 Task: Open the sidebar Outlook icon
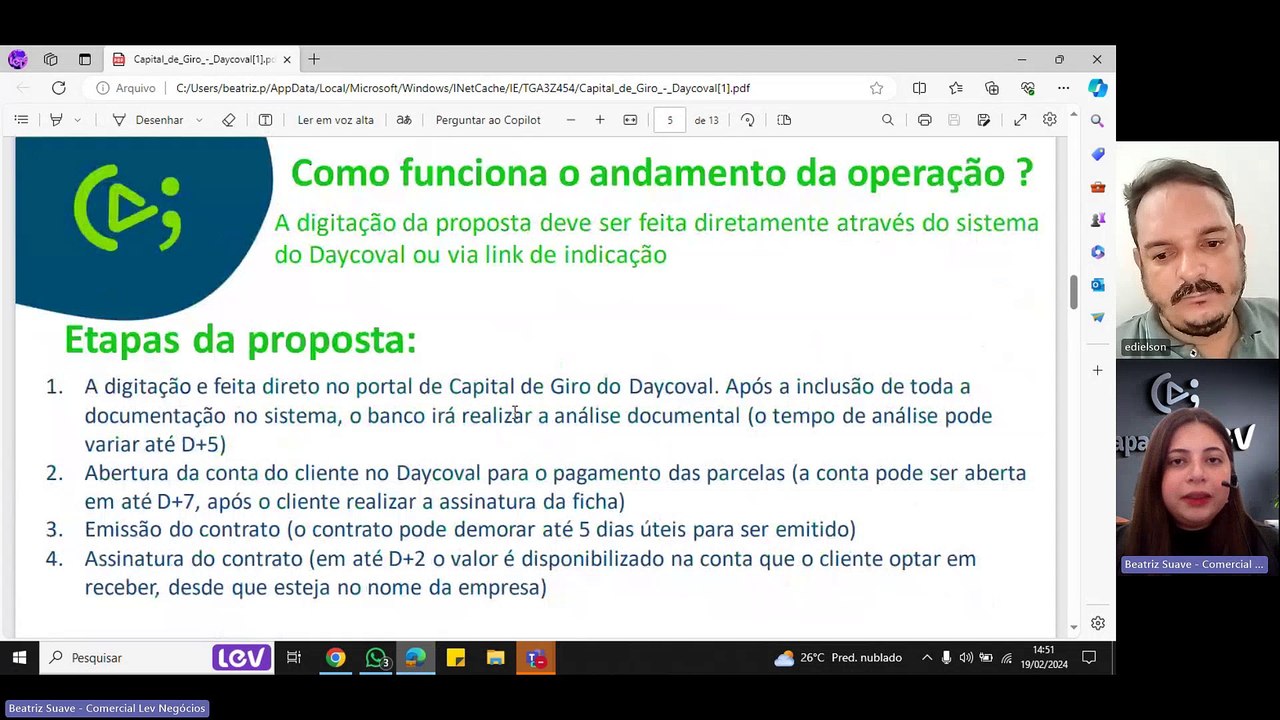[x=1098, y=285]
